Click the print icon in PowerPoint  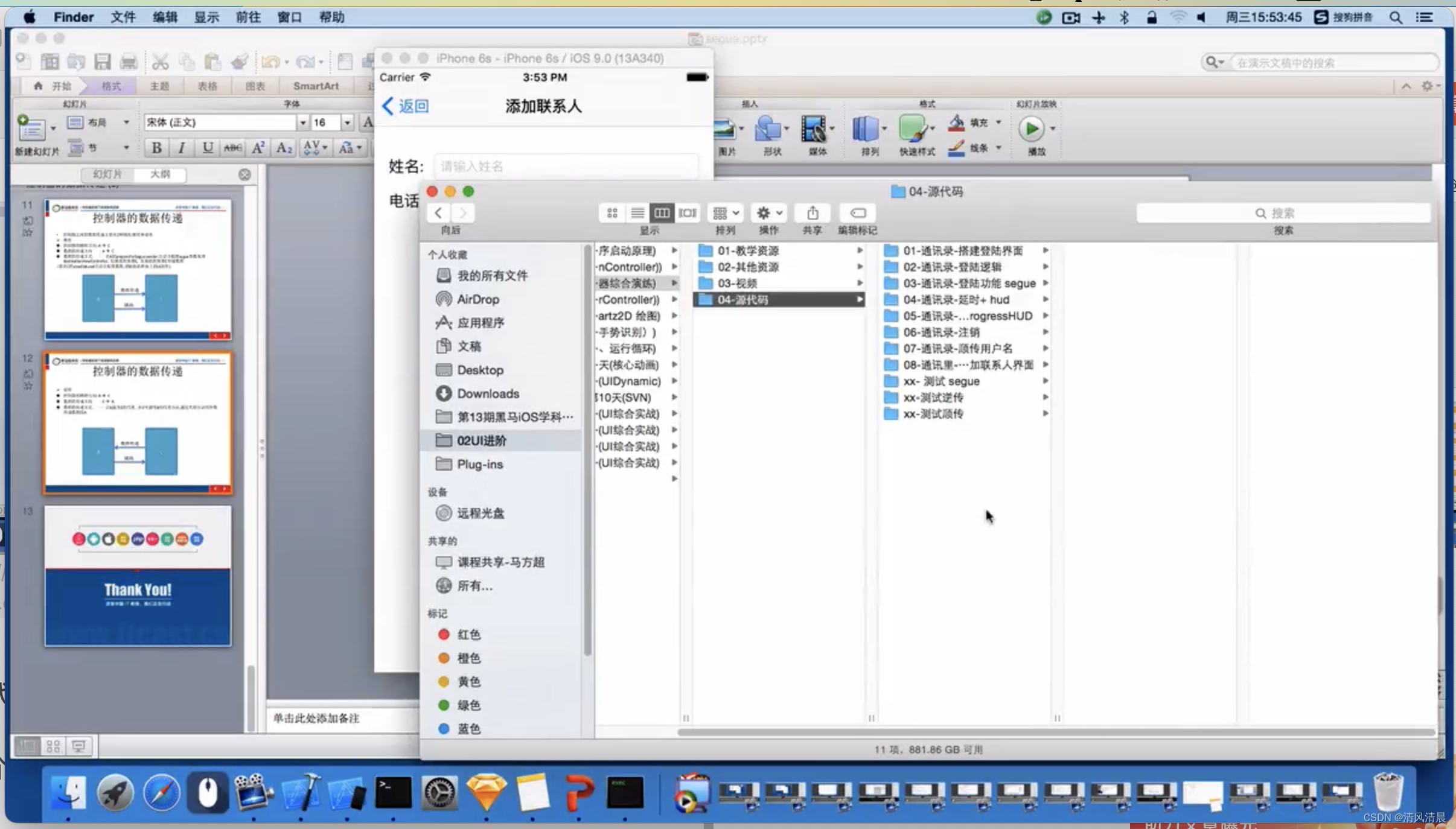click(x=129, y=62)
